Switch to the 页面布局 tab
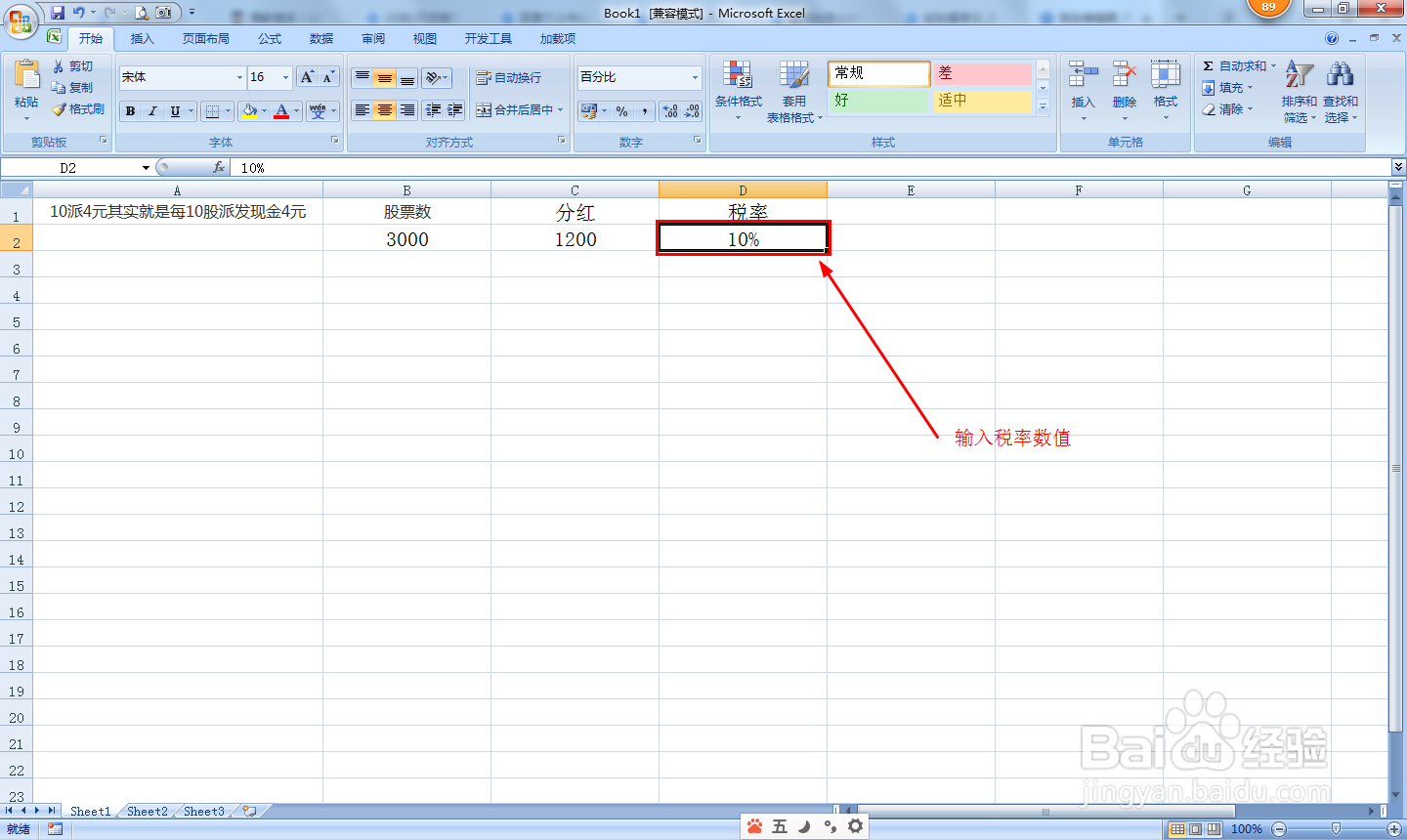1407x840 pixels. coord(206,39)
